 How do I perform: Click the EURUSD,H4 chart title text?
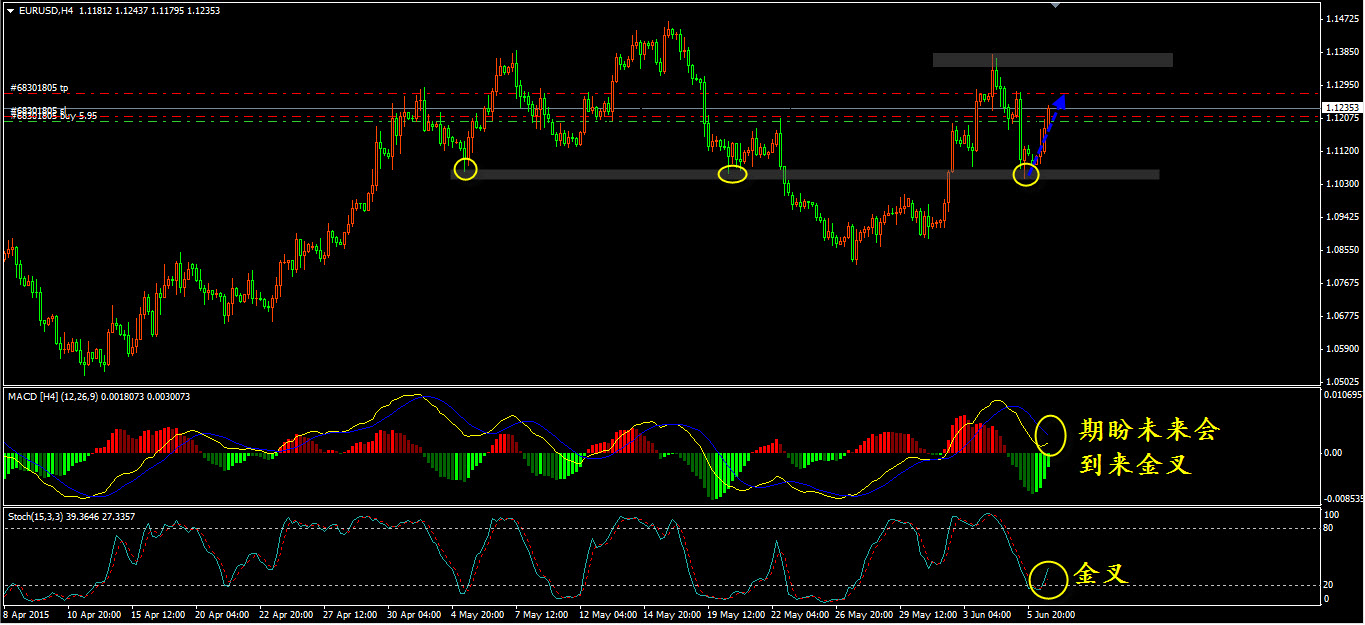[46, 10]
